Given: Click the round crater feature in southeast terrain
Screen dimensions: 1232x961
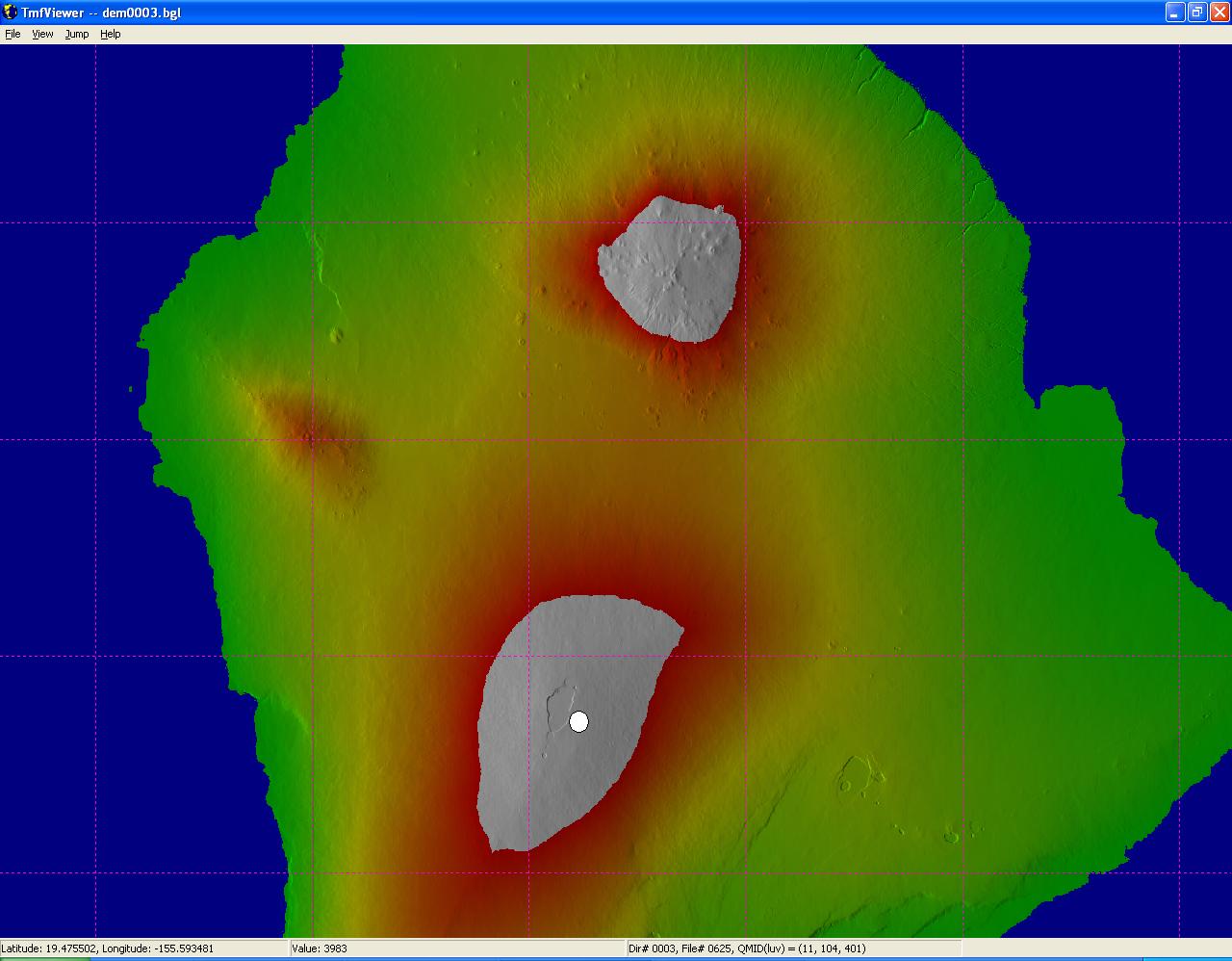Looking at the screenshot, I should tap(853, 773).
